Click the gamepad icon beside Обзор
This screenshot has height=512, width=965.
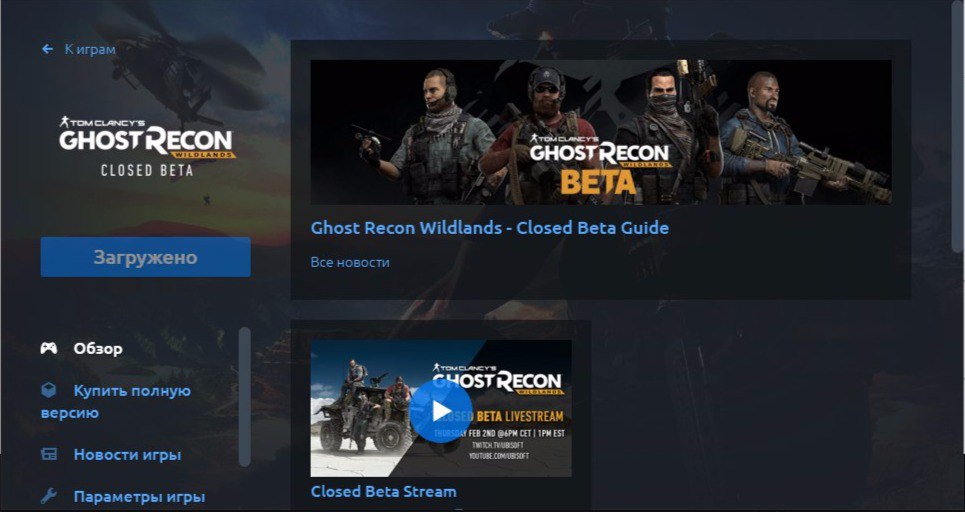49,348
